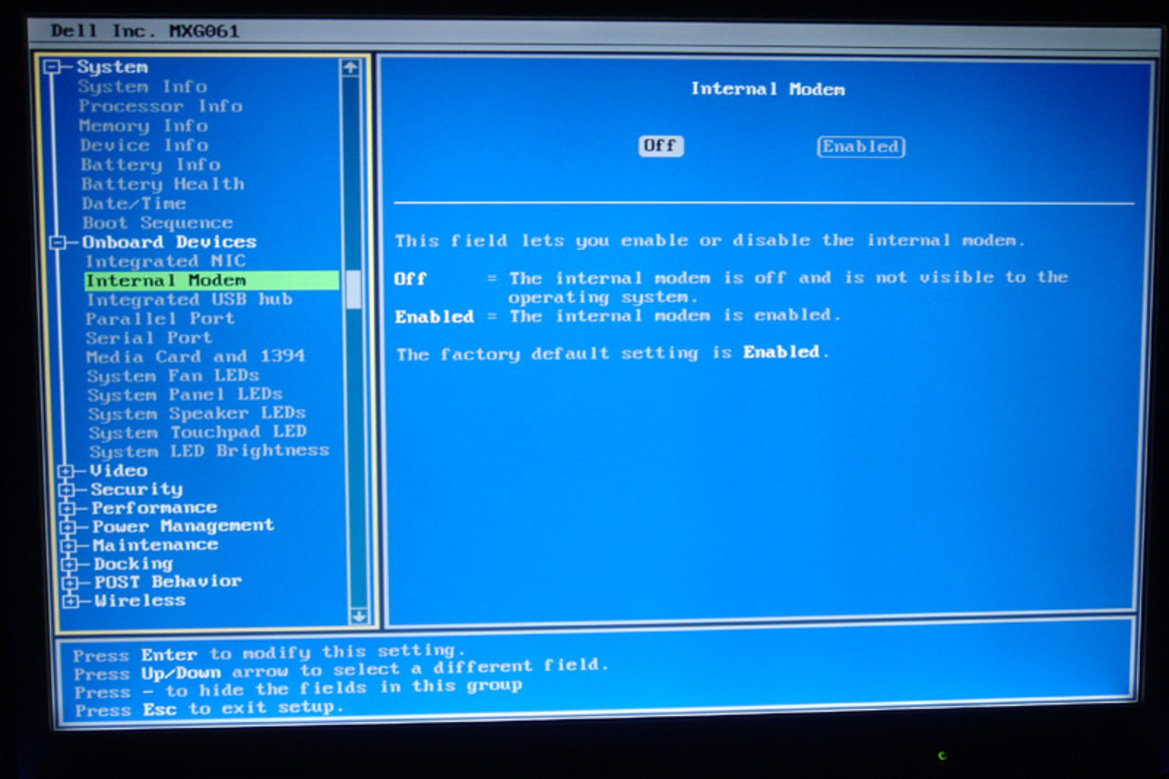Screen dimensions: 1169x779
Task: Select the Boot Sequence entry
Action: (x=157, y=222)
